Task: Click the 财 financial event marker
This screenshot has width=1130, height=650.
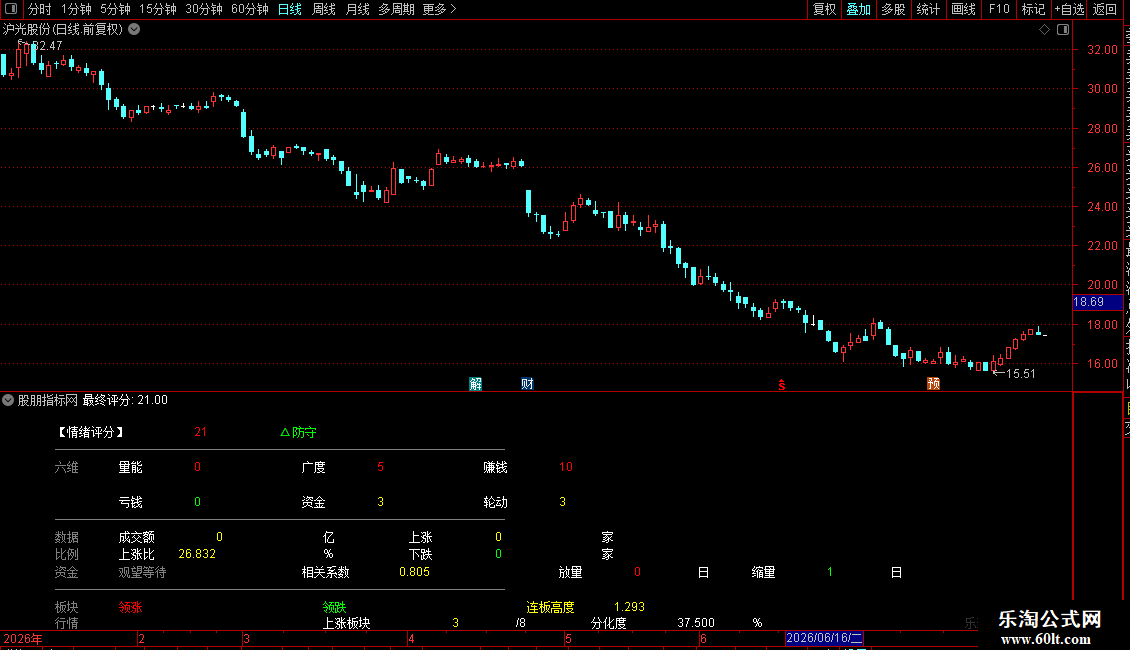Action: 528,384
